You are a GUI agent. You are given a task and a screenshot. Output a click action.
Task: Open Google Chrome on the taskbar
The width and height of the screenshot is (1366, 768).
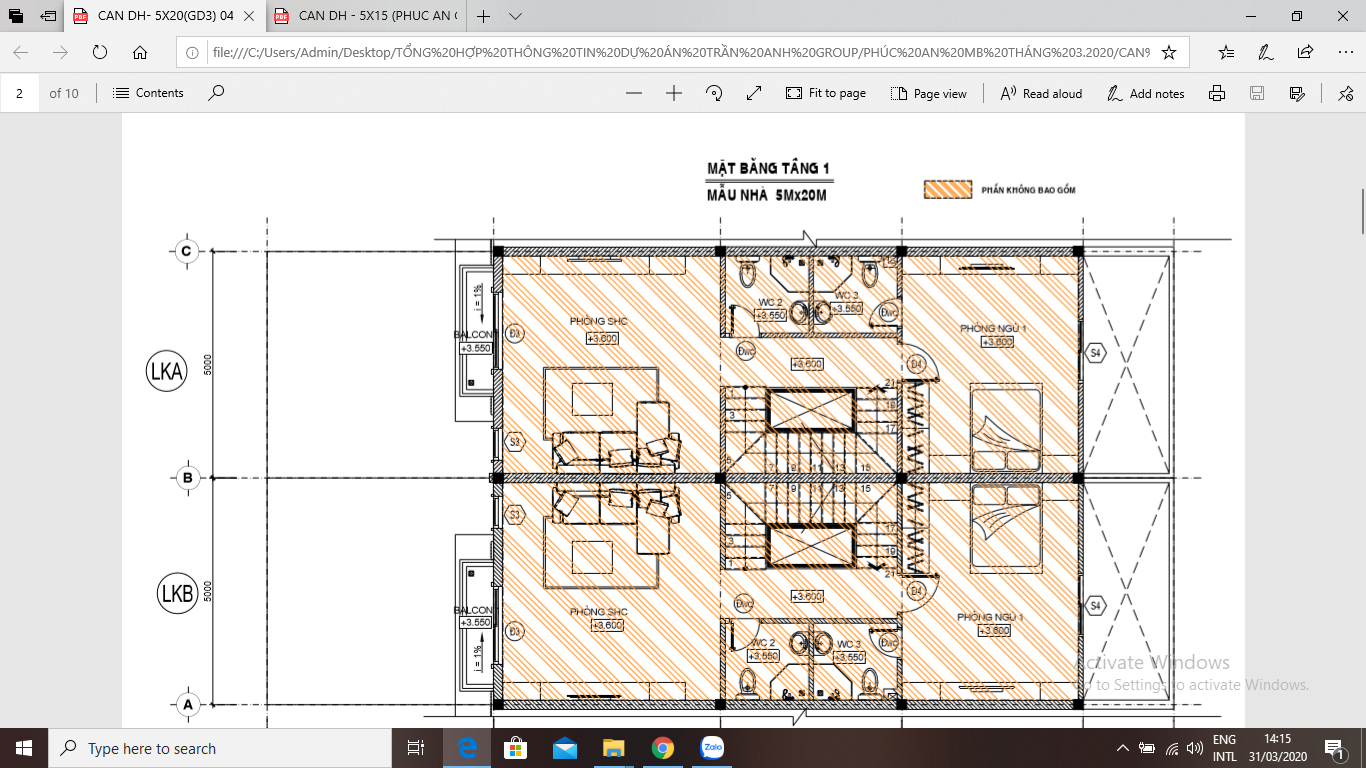(x=662, y=748)
